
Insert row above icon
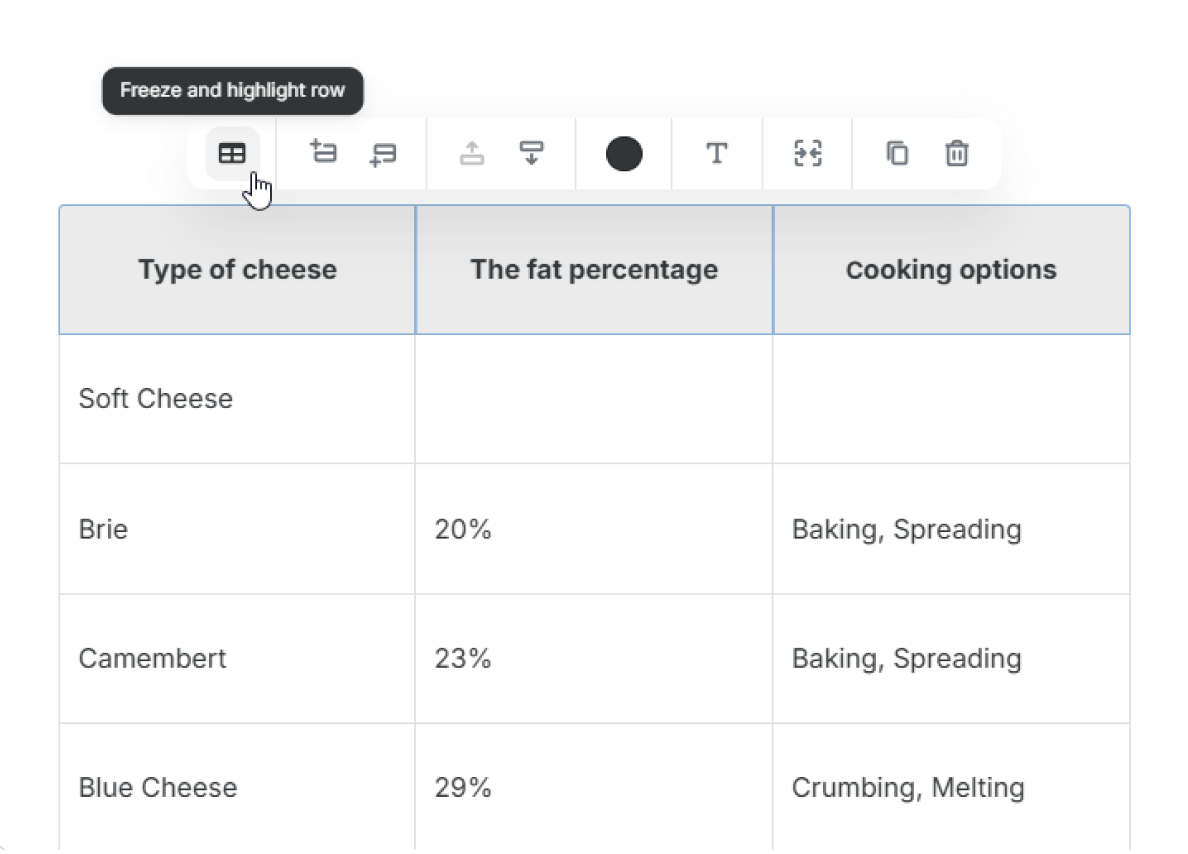[x=324, y=152]
